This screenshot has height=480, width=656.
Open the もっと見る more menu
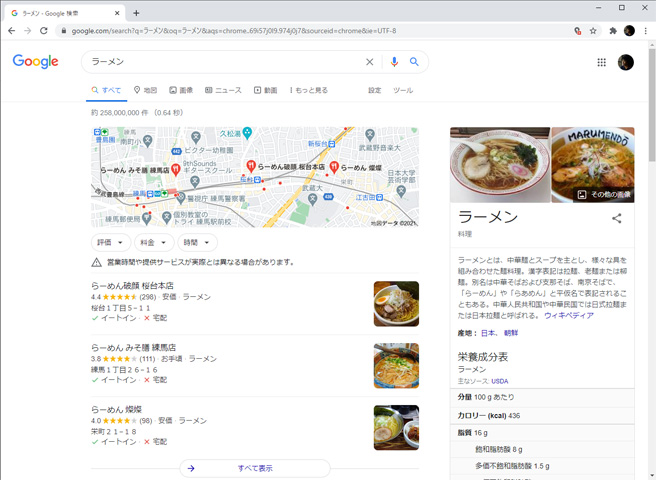click(x=308, y=90)
